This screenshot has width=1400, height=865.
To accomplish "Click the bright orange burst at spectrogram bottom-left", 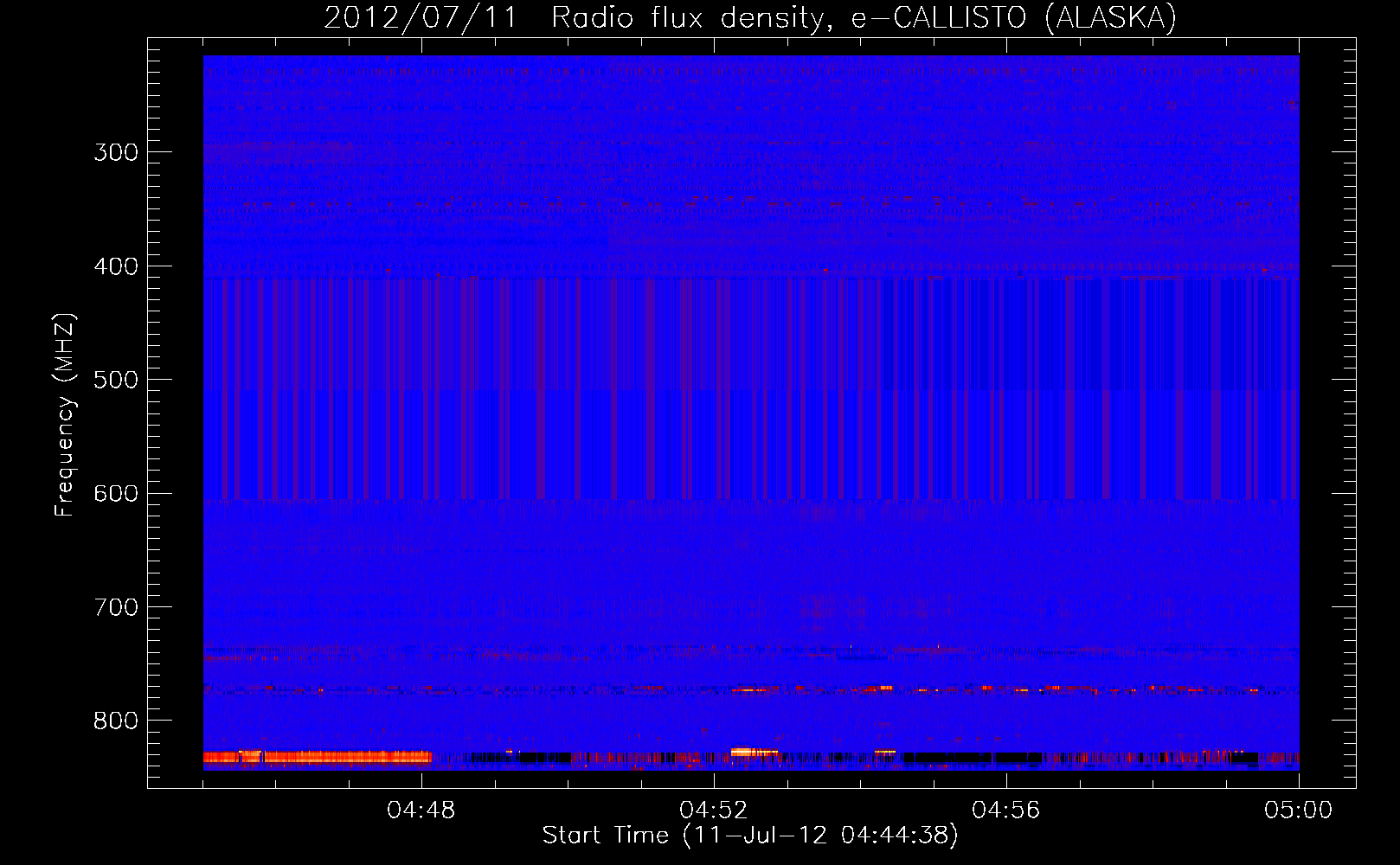I will (x=318, y=758).
